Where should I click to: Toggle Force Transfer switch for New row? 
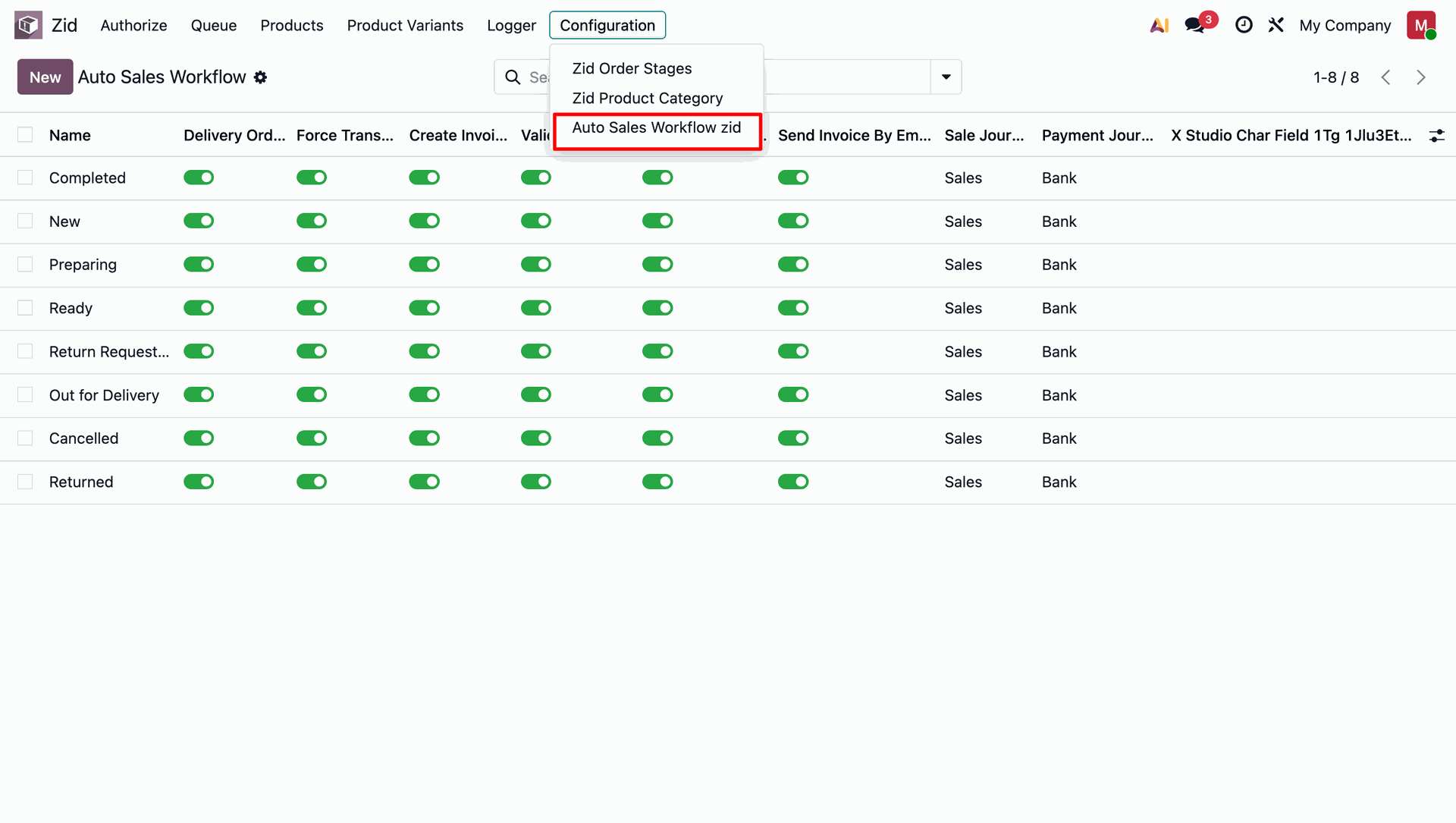(312, 221)
